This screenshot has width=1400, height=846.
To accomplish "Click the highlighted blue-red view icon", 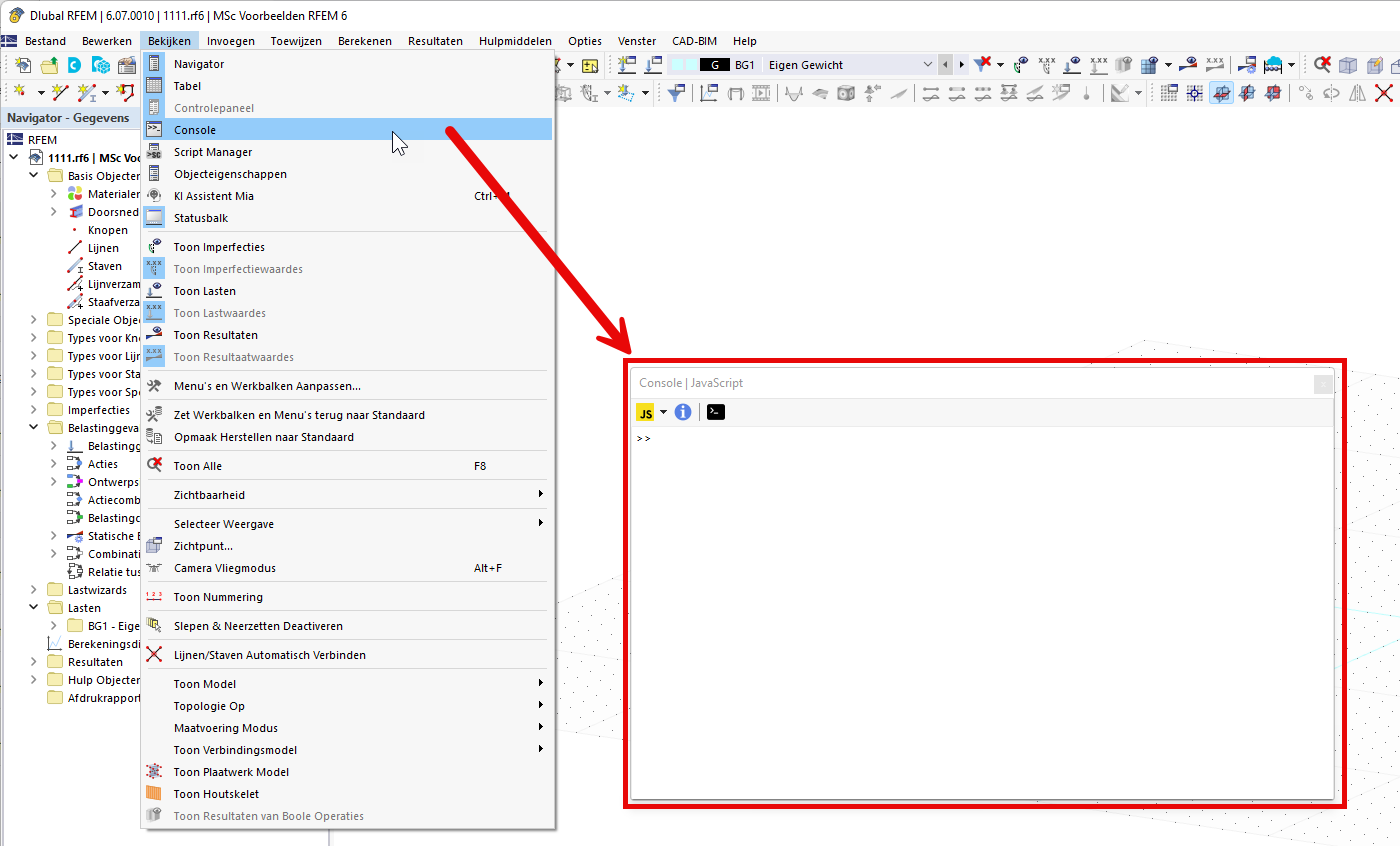I will coord(1221,93).
